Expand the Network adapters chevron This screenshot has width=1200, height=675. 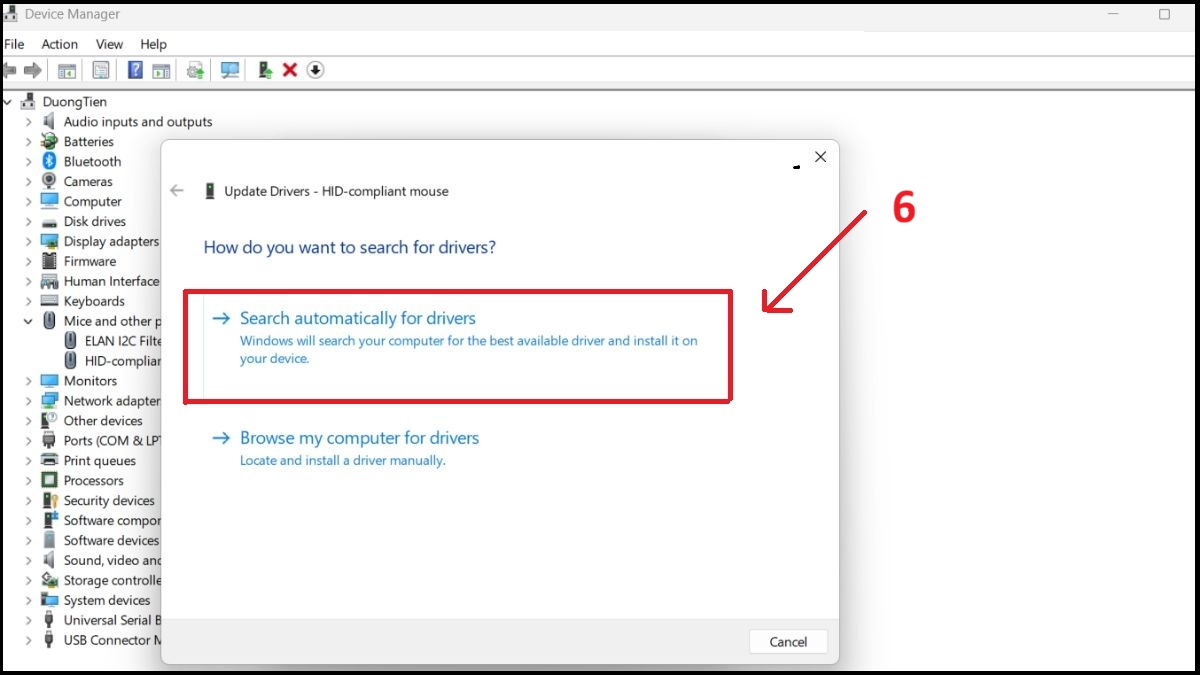28,401
